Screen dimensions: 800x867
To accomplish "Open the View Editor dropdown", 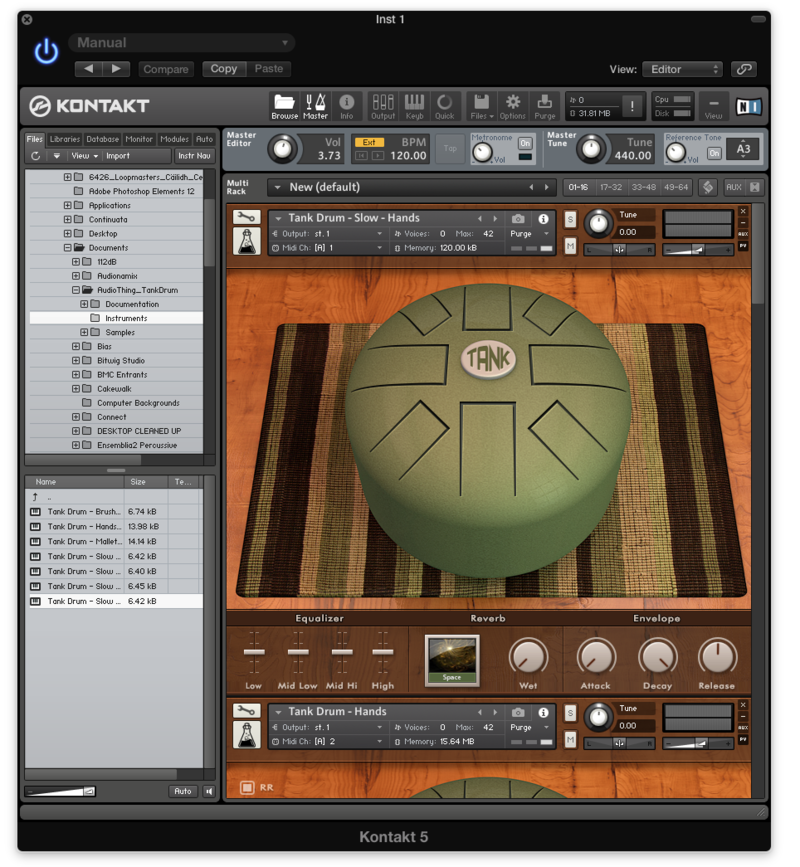I will (681, 69).
